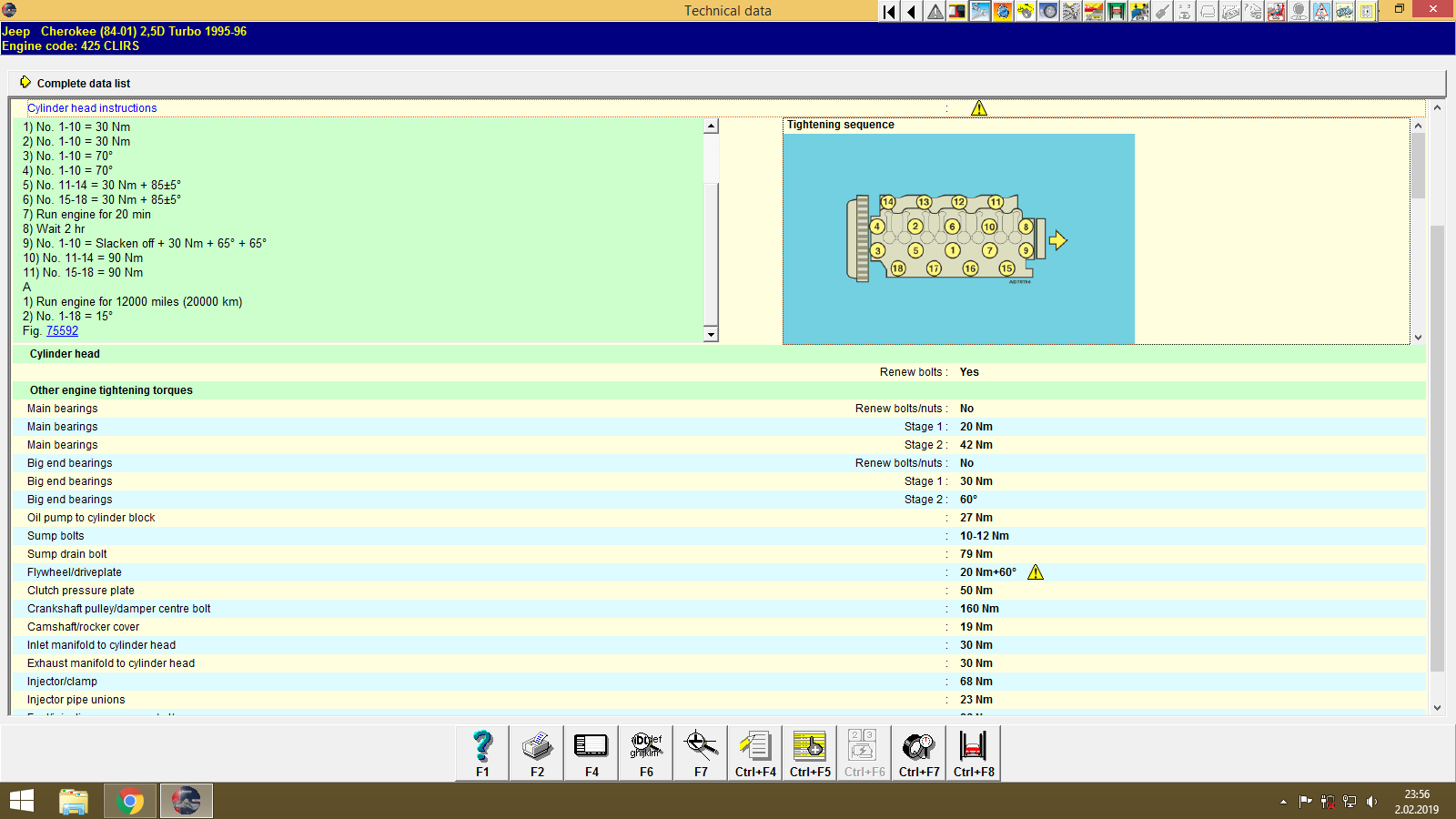Click the warning symbol beside the Flywheel/driveplate torque
The width and height of the screenshot is (1456, 819).
(x=1036, y=572)
